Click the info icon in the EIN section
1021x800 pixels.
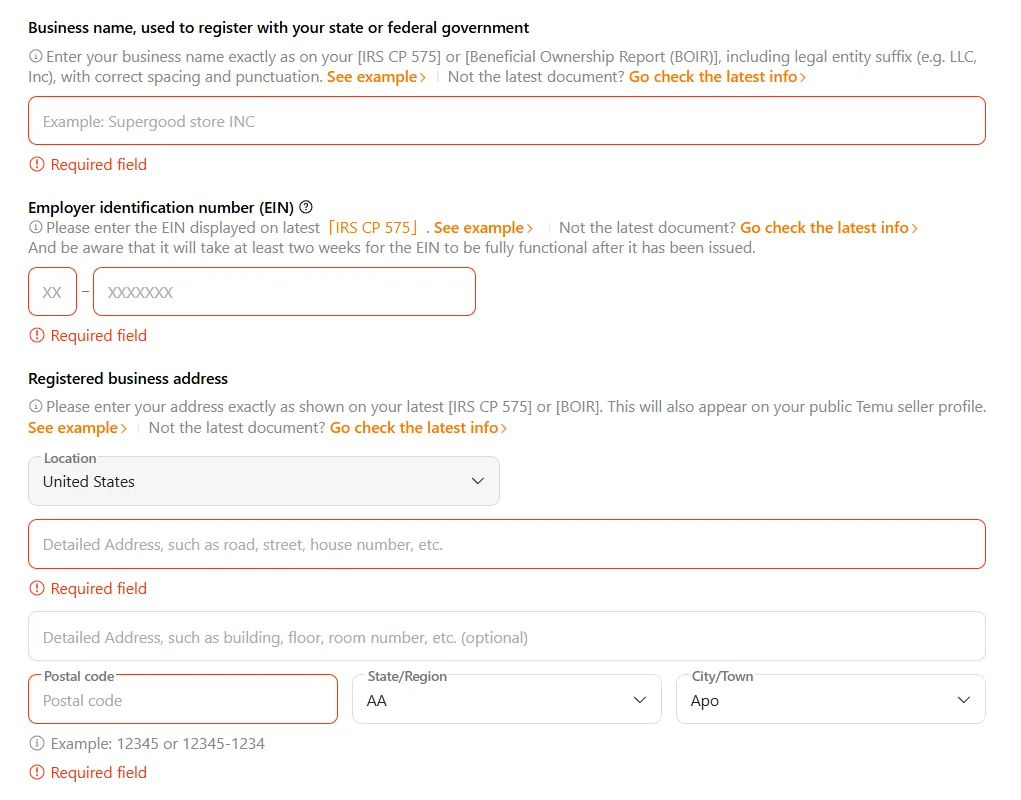pos(35,227)
